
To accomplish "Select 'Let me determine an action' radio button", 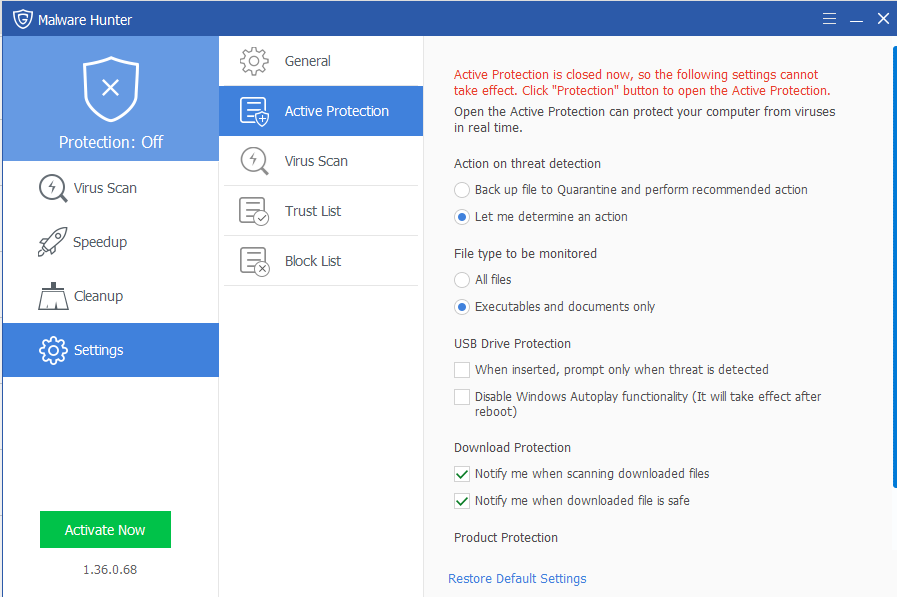I will (462, 217).
